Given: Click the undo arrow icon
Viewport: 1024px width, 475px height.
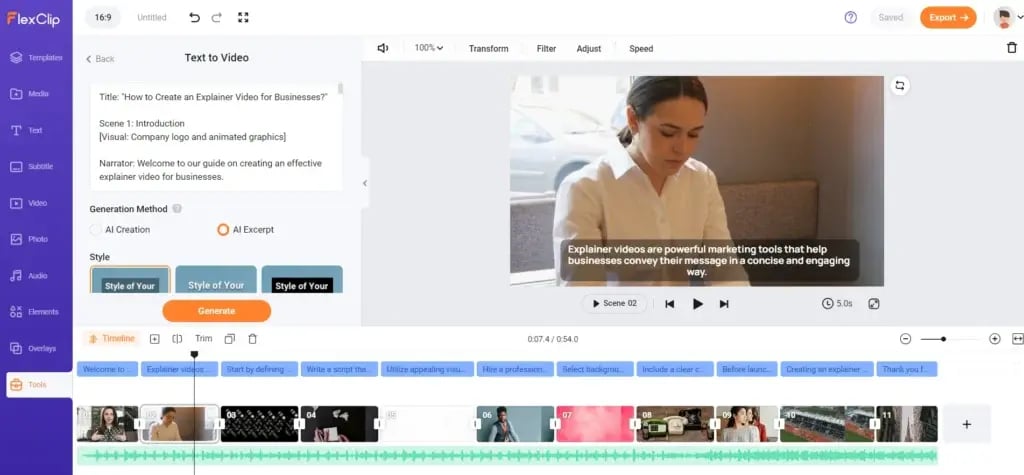Looking at the screenshot, I should 194,17.
